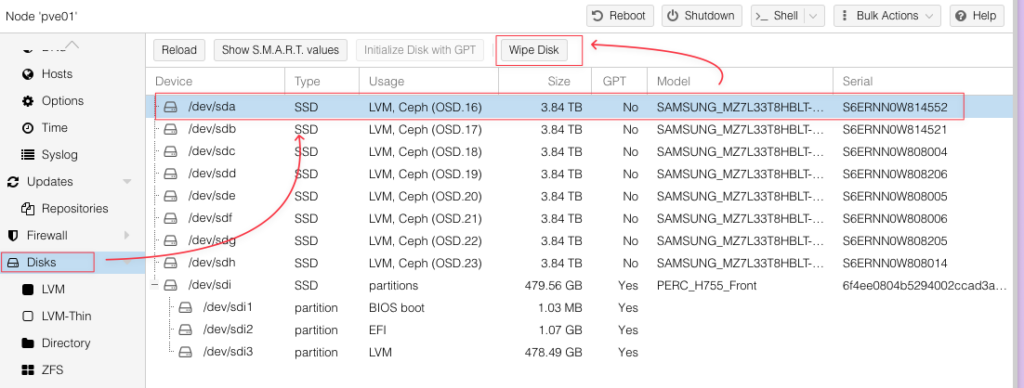Click the Shutdown button
1024x388 pixels.
702,16
